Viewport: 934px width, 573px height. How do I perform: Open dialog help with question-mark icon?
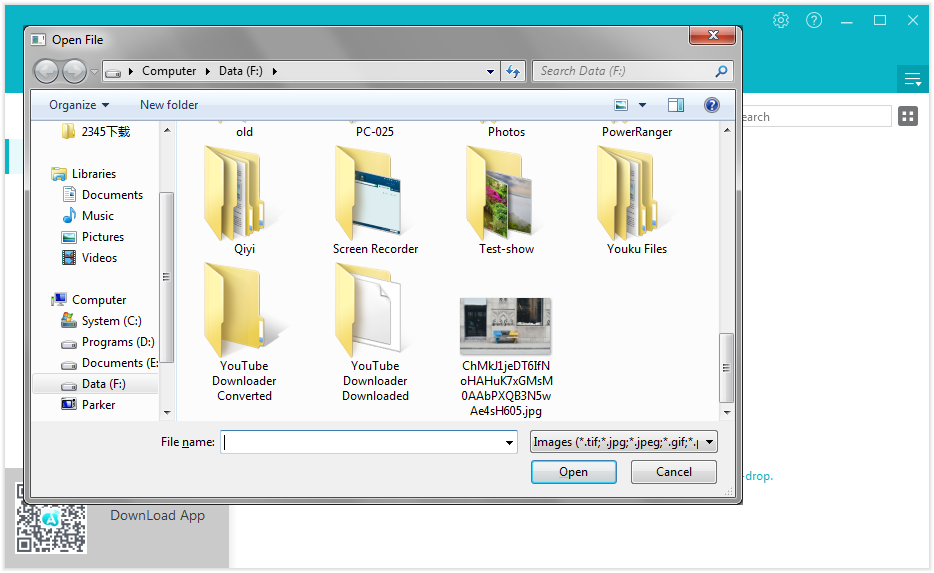tap(711, 105)
